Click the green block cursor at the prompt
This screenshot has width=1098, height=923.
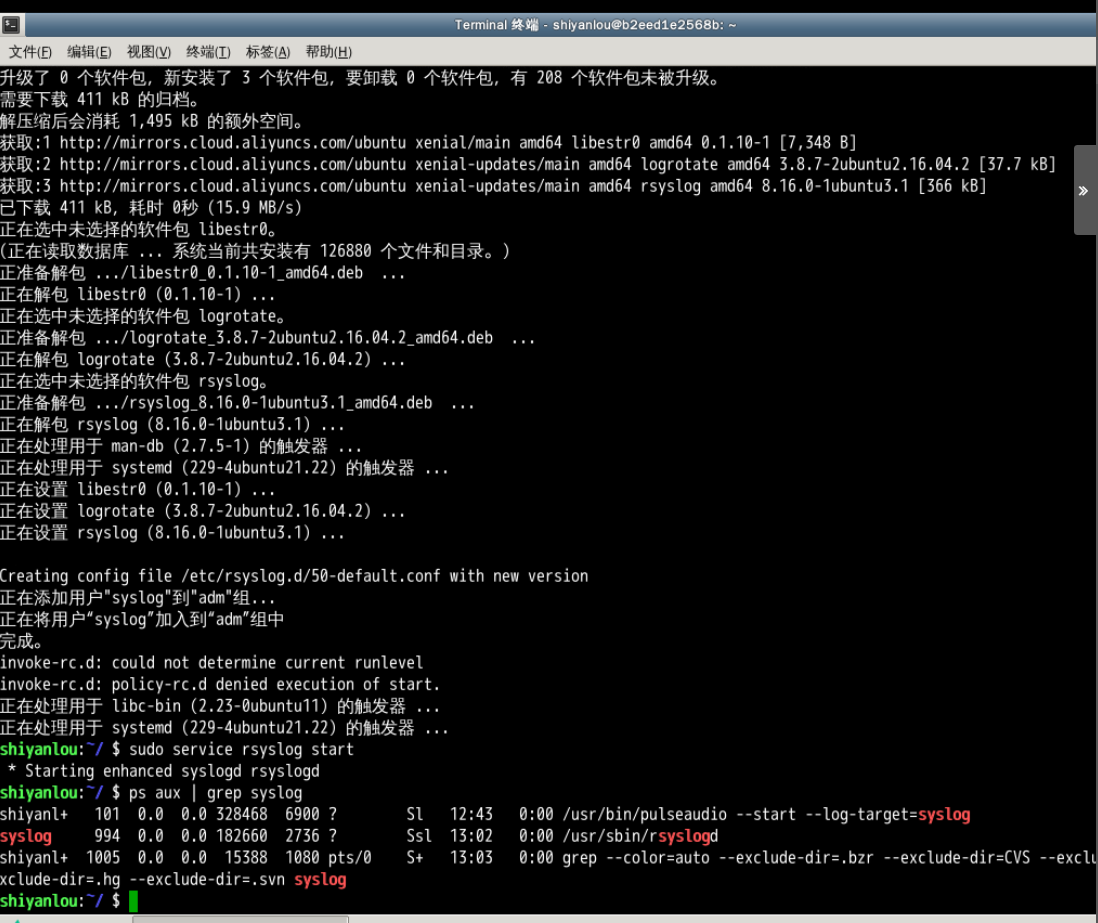[135, 900]
